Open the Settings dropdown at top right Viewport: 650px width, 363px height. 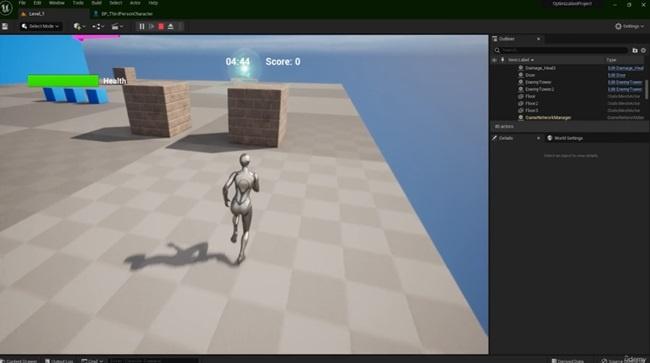pos(629,27)
